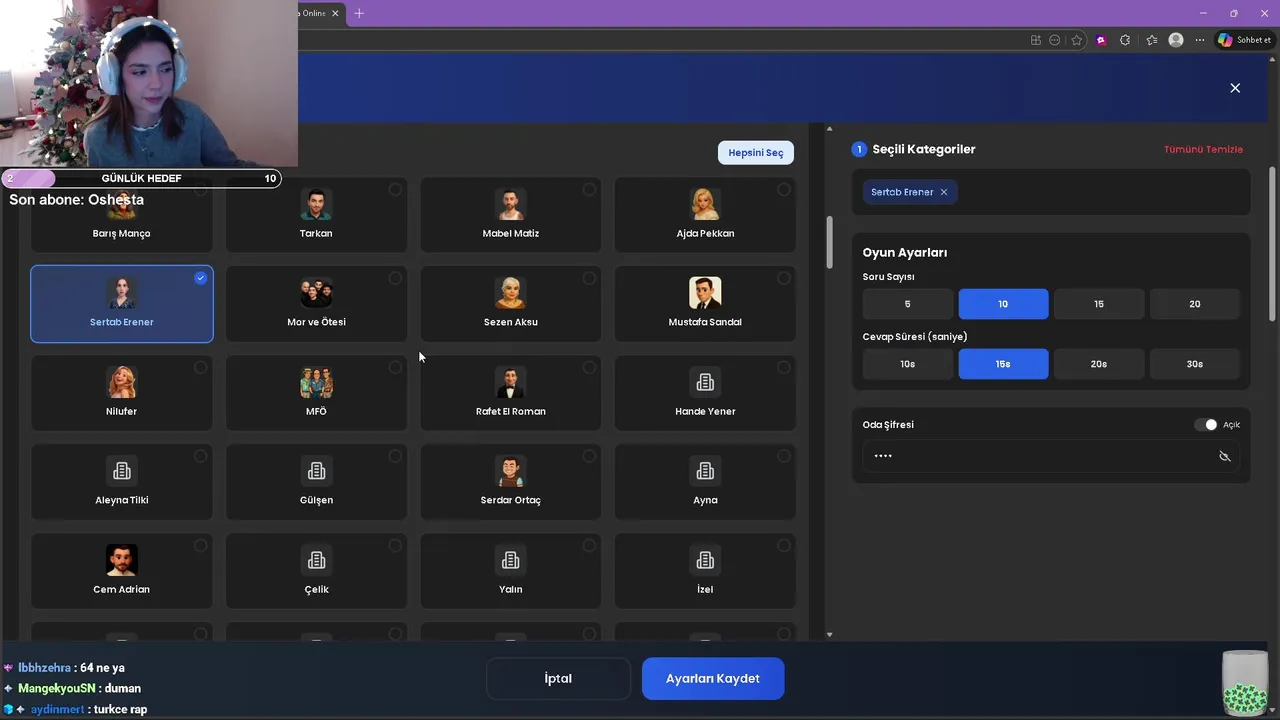Click the Mor ve Ötesi band avatar
The image size is (1280, 720).
click(x=316, y=293)
